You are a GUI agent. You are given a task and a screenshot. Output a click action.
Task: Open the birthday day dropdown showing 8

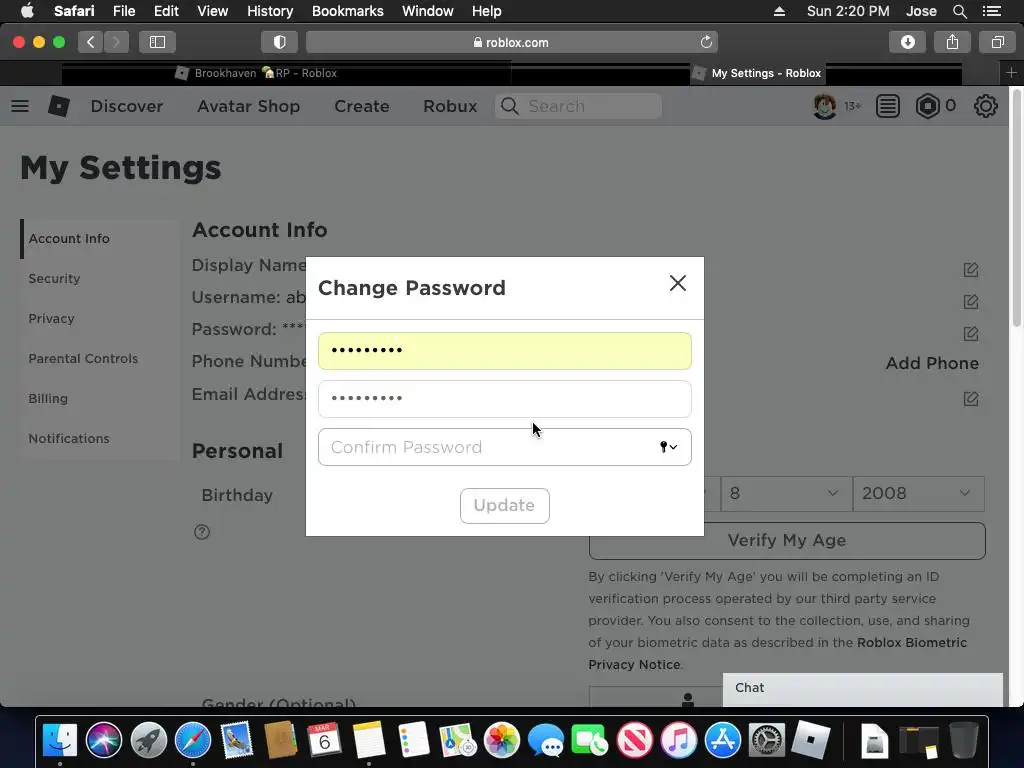(786, 493)
